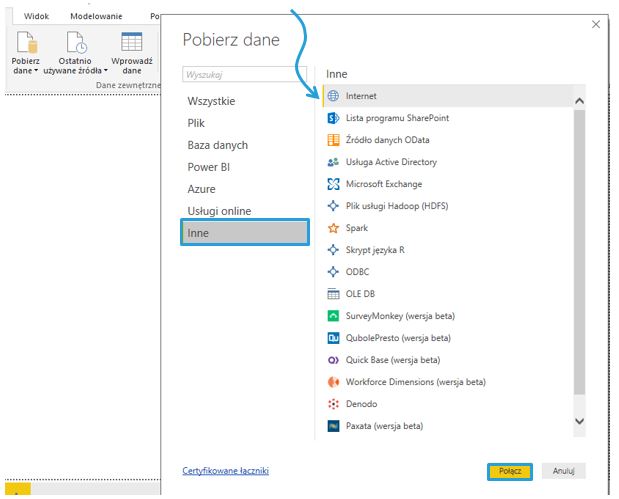This screenshot has height=499, width=619.
Task: Switch to the Widok ribbon tab
Action: [36, 17]
